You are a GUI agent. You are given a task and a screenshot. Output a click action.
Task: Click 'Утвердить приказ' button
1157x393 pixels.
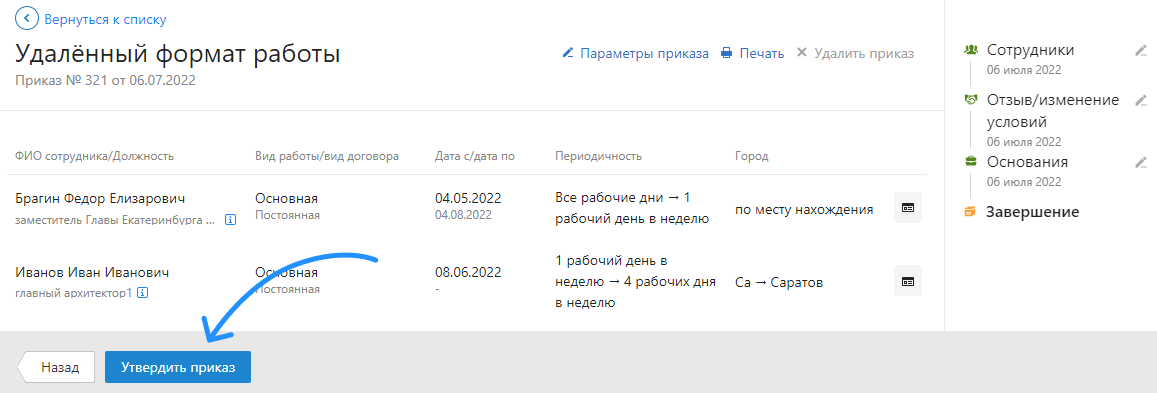(178, 367)
